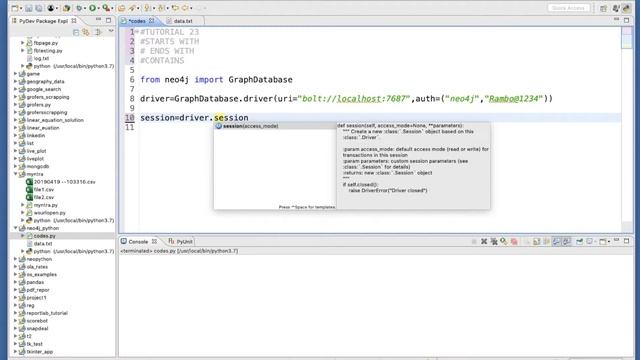640x360 pixels.
Task: Choose session(access_mode) autocomplete suggestion
Action: (x=274, y=126)
